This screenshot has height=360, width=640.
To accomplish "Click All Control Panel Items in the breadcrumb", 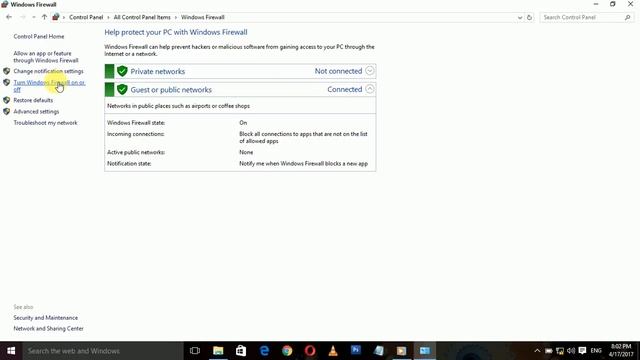I will coord(142,17).
